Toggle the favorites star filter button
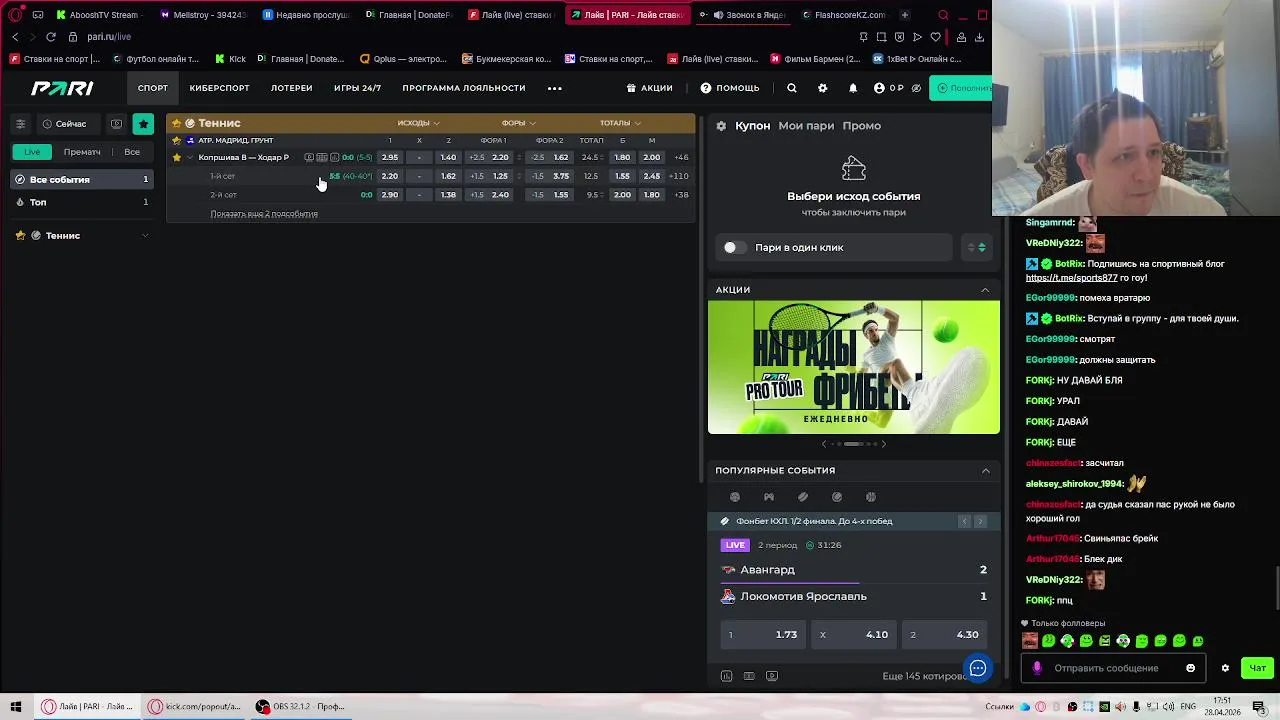This screenshot has height=720, width=1280. (x=143, y=124)
